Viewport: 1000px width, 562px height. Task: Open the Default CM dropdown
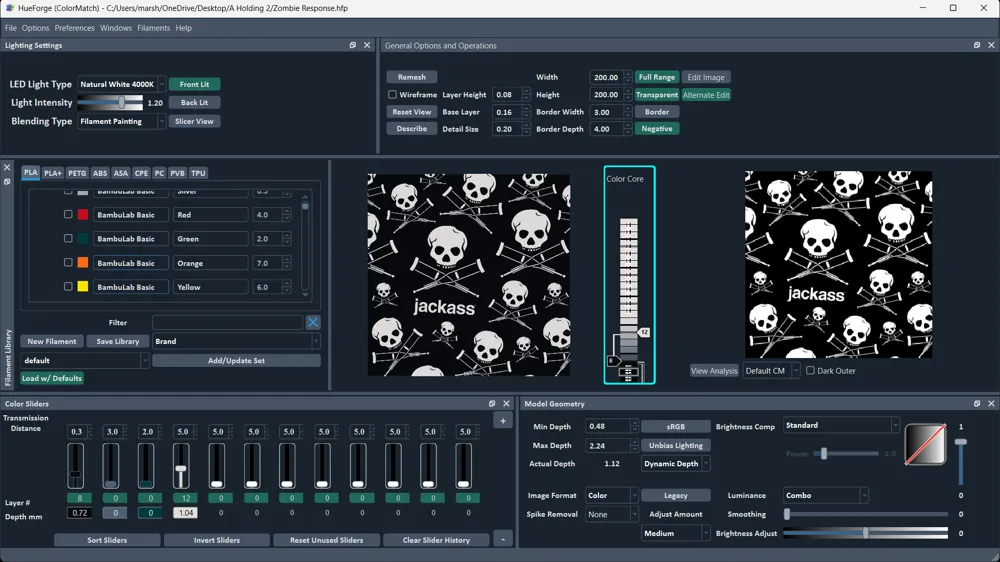(770, 371)
